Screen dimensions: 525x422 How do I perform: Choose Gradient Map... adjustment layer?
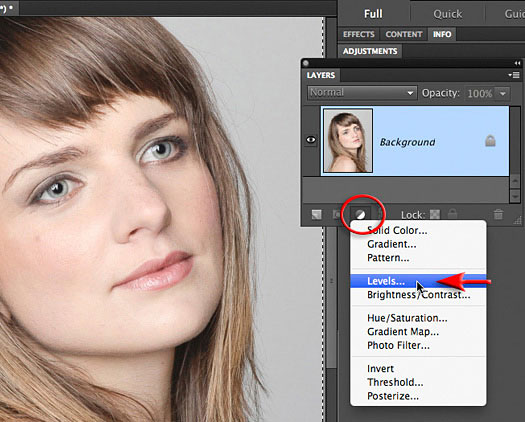[x=418, y=332]
